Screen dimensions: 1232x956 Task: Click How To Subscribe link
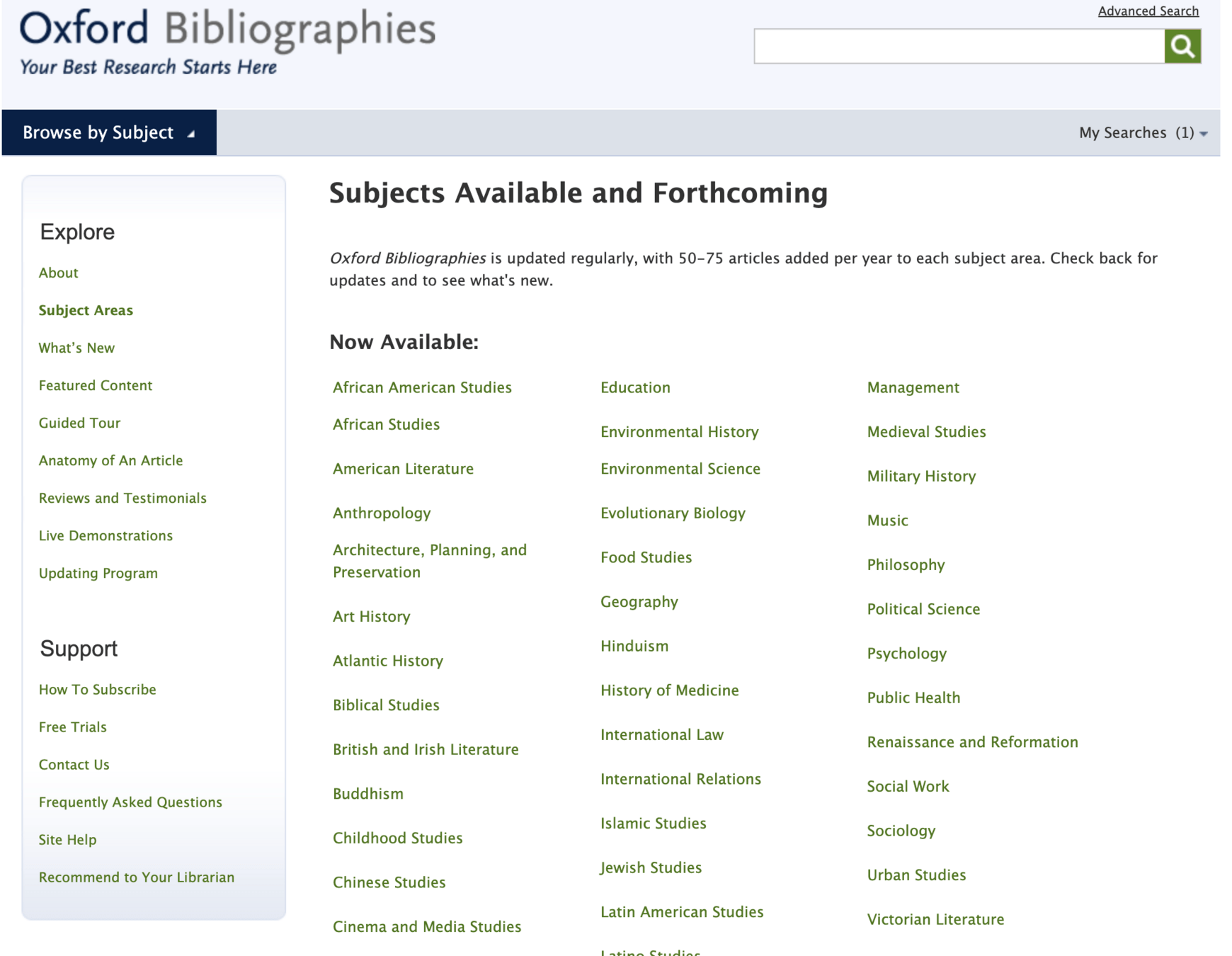pyautogui.click(x=97, y=689)
